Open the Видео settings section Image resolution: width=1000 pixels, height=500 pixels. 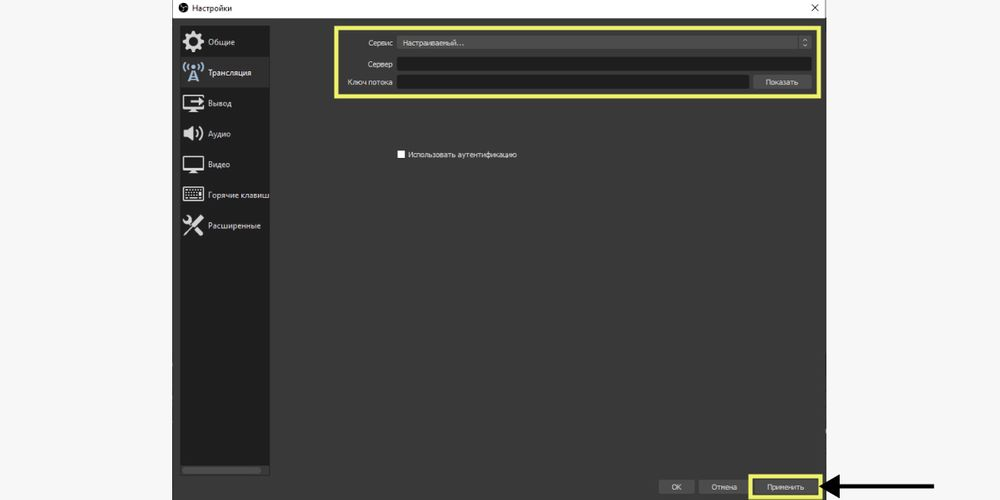[224, 165]
